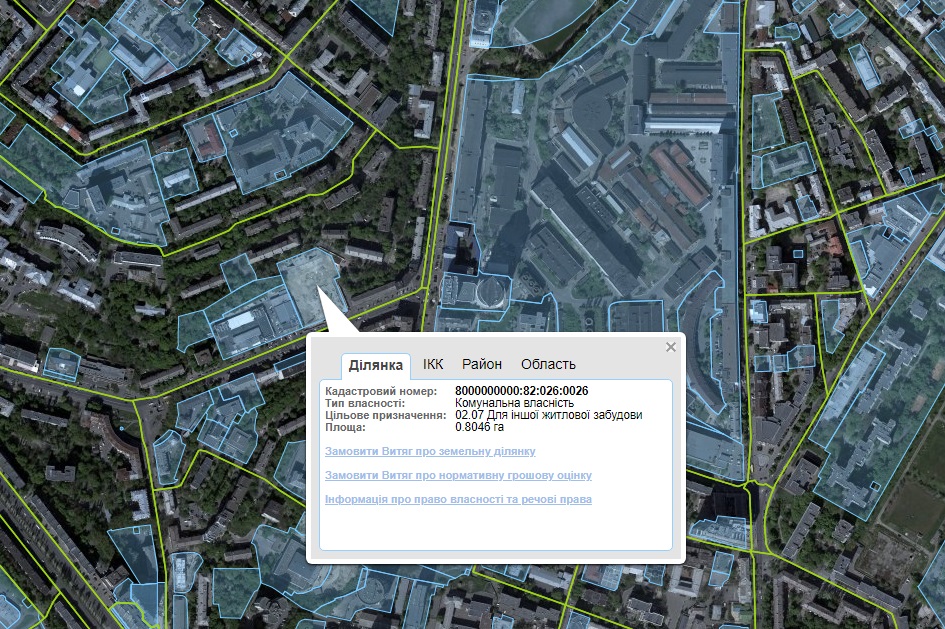945x629 pixels.
Task: Open 'Інформація про право власності' link
Action: pyautogui.click(x=458, y=499)
